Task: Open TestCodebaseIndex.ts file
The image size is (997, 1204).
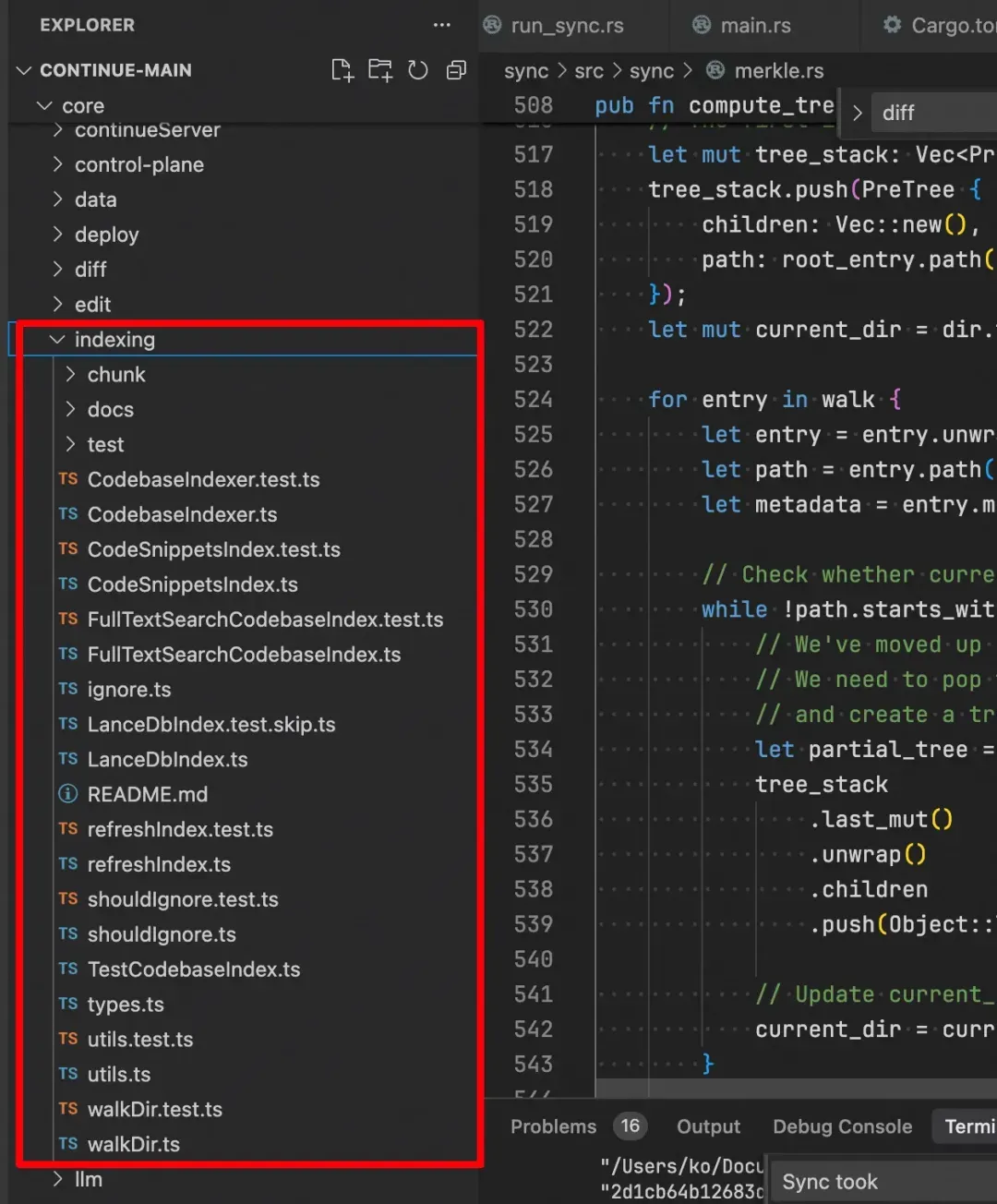Action: [x=194, y=969]
